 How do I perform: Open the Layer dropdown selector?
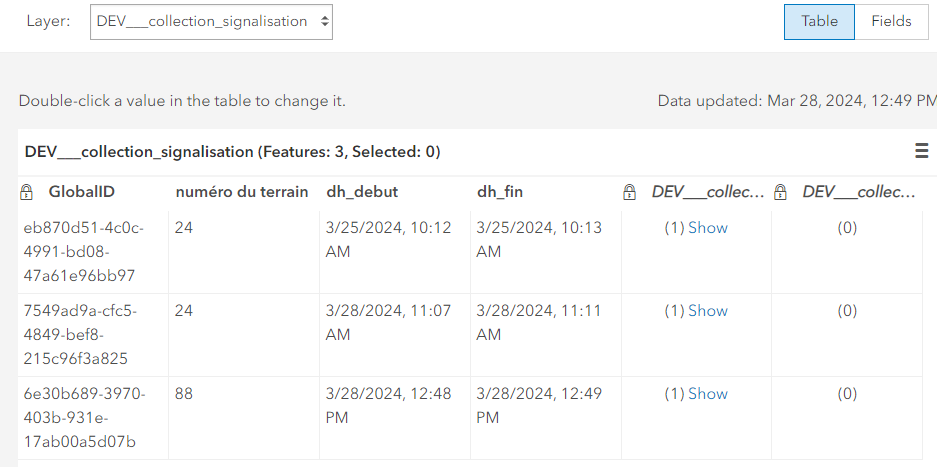(211, 22)
